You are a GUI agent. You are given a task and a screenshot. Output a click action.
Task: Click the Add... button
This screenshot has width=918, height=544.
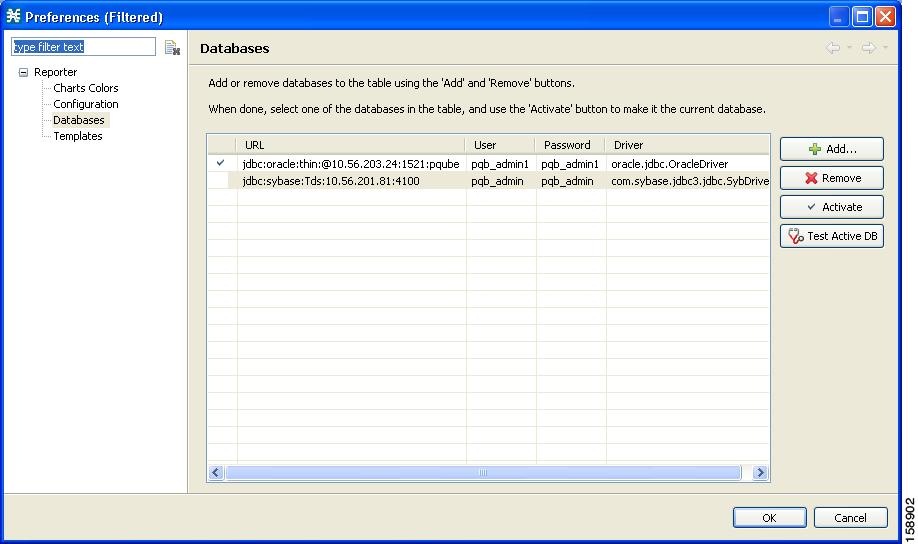[831, 149]
